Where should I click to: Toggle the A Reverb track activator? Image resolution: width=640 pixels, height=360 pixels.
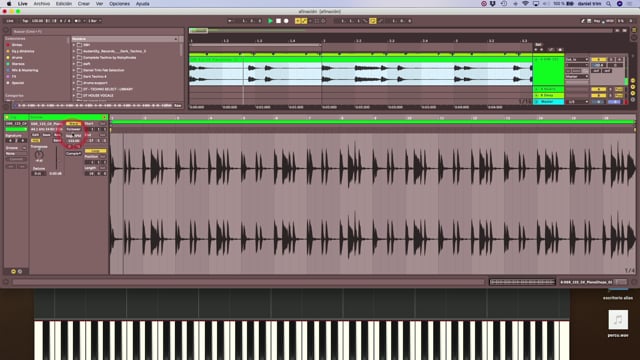pos(598,89)
